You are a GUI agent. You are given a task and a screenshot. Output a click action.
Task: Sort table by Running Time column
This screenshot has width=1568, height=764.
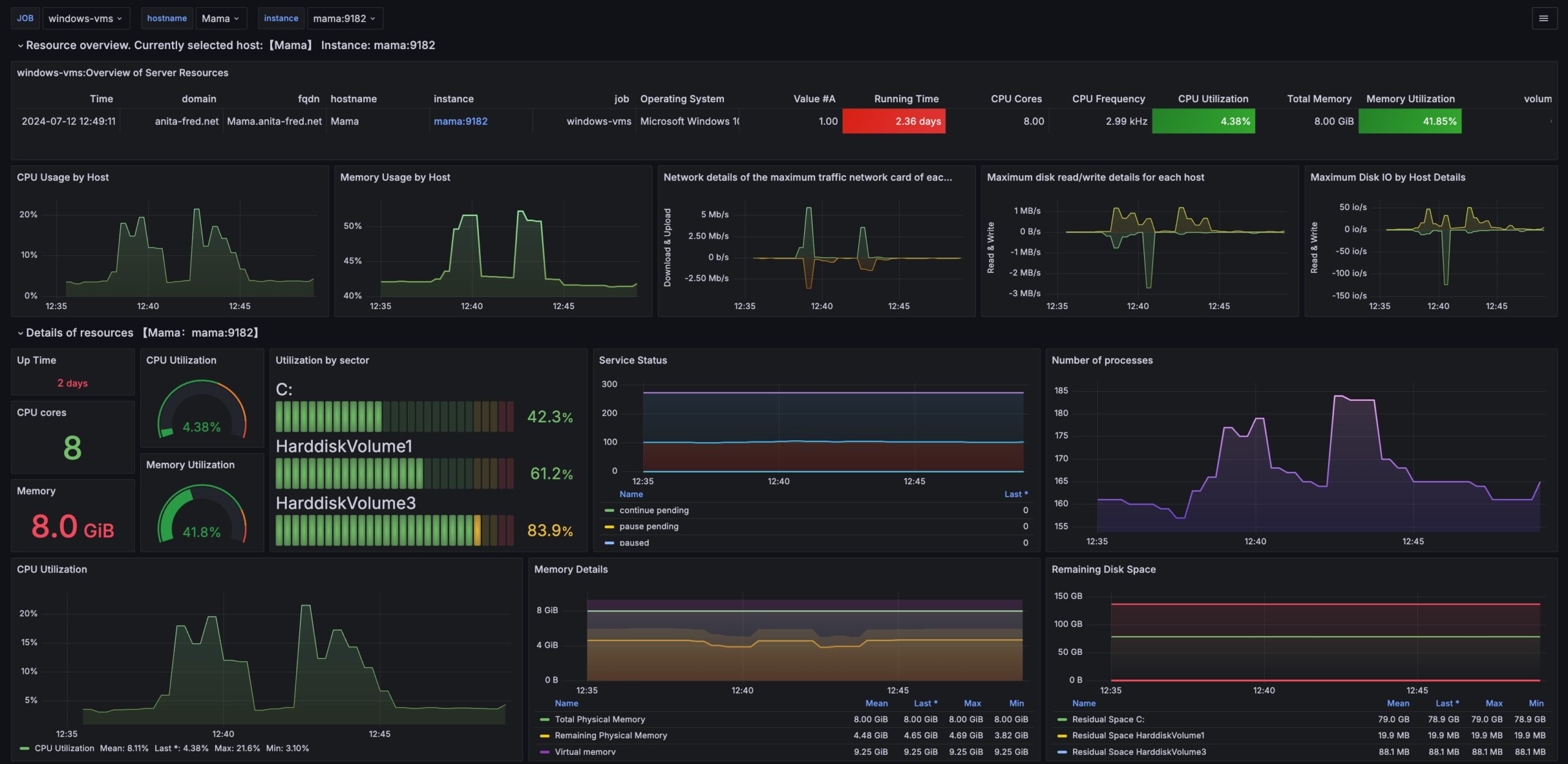(906, 99)
